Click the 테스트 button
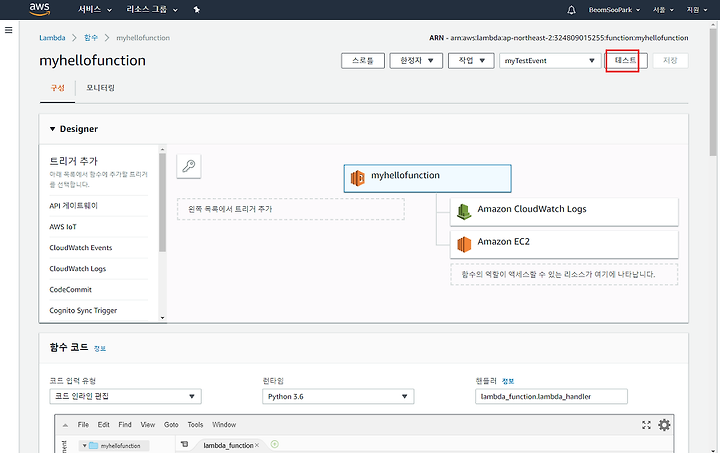The height and width of the screenshot is (453, 720). tap(626, 61)
